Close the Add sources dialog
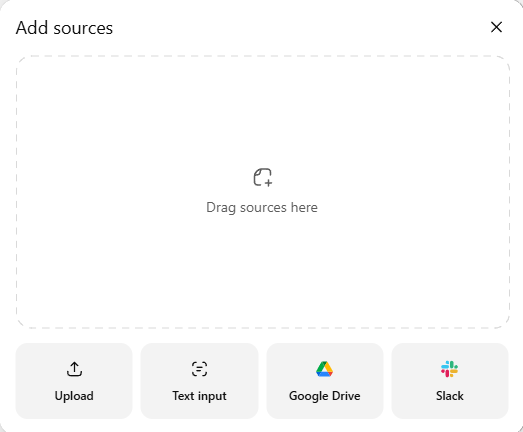 click(x=496, y=27)
